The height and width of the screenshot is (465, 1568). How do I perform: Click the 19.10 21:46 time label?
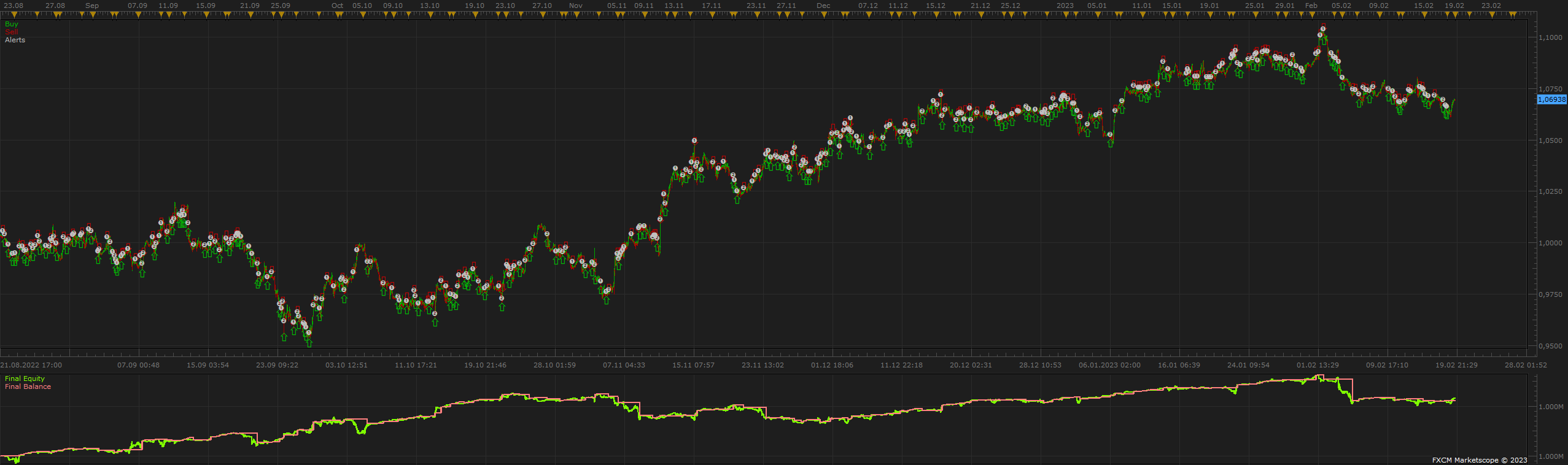[x=485, y=365]
